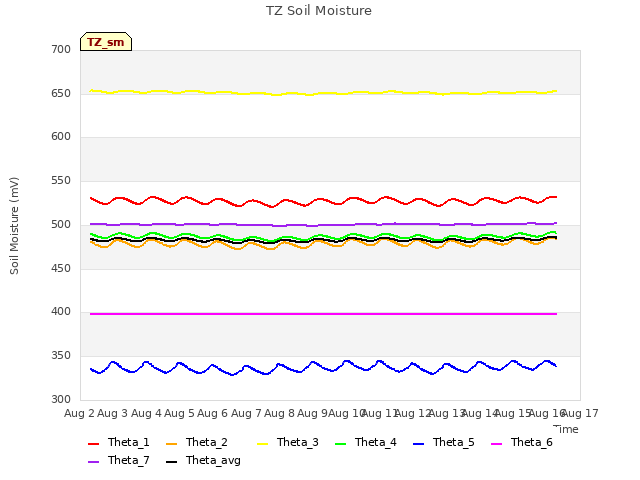Viewport: 640px width, 480px height.
Task: Click the TZ_sm panel label
Action: tap(106, 42)
